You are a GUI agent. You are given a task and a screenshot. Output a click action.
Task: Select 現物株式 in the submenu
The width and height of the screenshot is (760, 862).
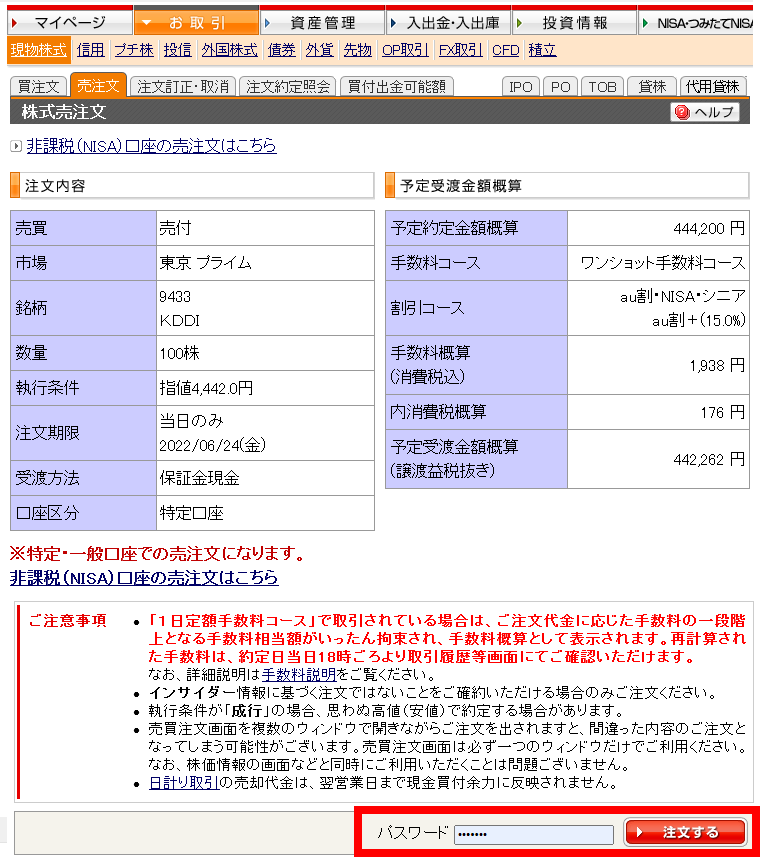point(38,50)
